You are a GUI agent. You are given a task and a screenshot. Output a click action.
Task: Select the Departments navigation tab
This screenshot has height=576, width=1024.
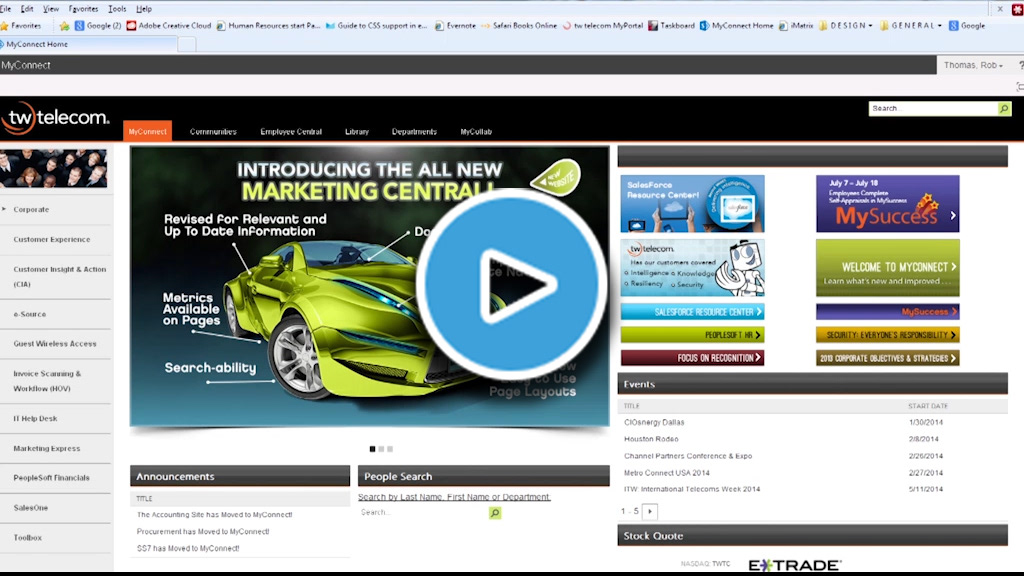click(x=414, y=131)
